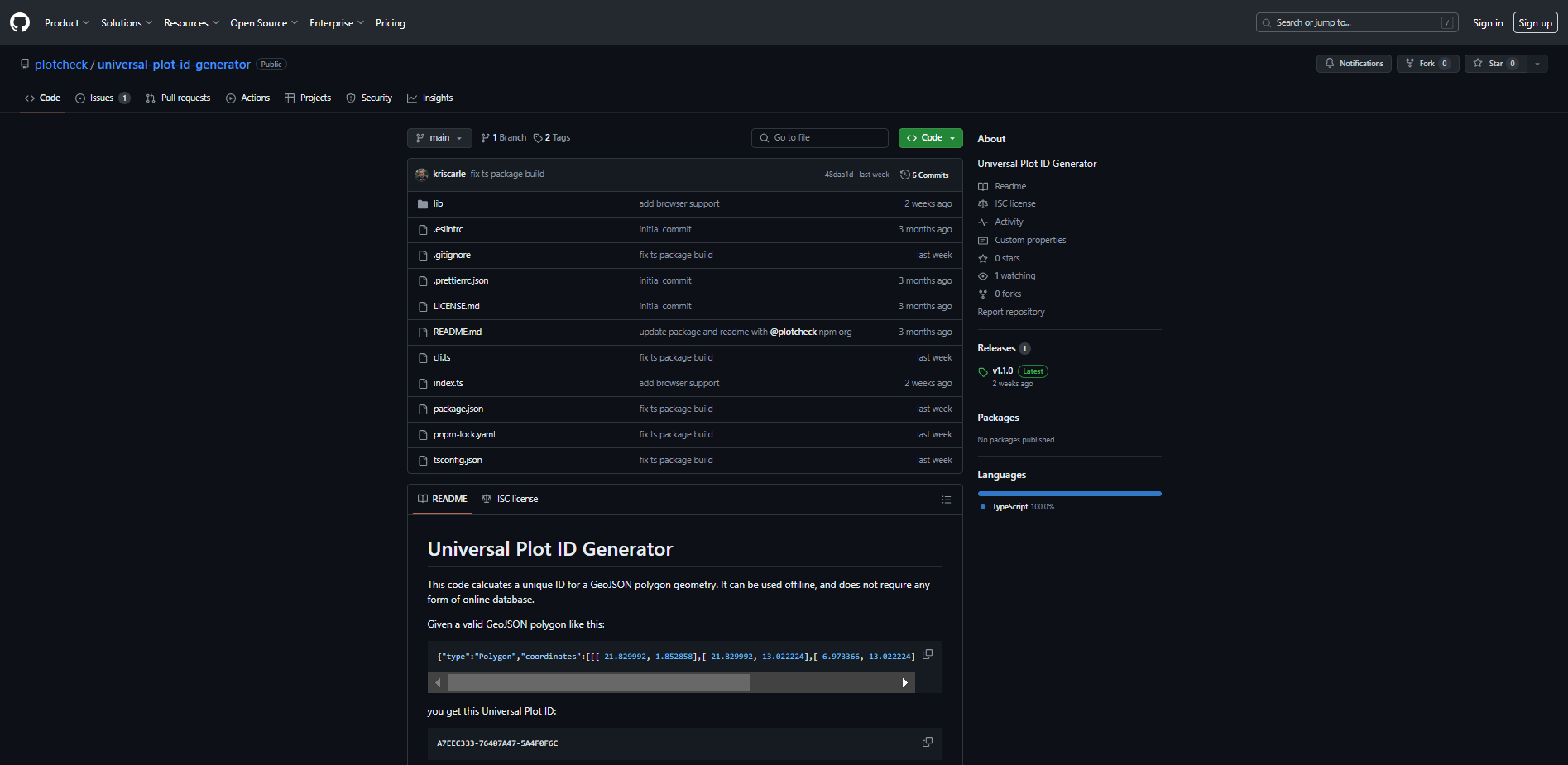Open the README.md file

pyautogui.click(x=457, y=332)
